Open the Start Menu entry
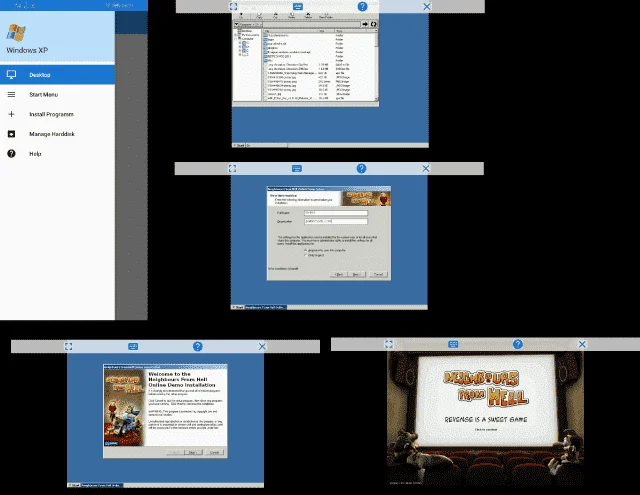Screen dimensions: 640x495 [57, 94]
